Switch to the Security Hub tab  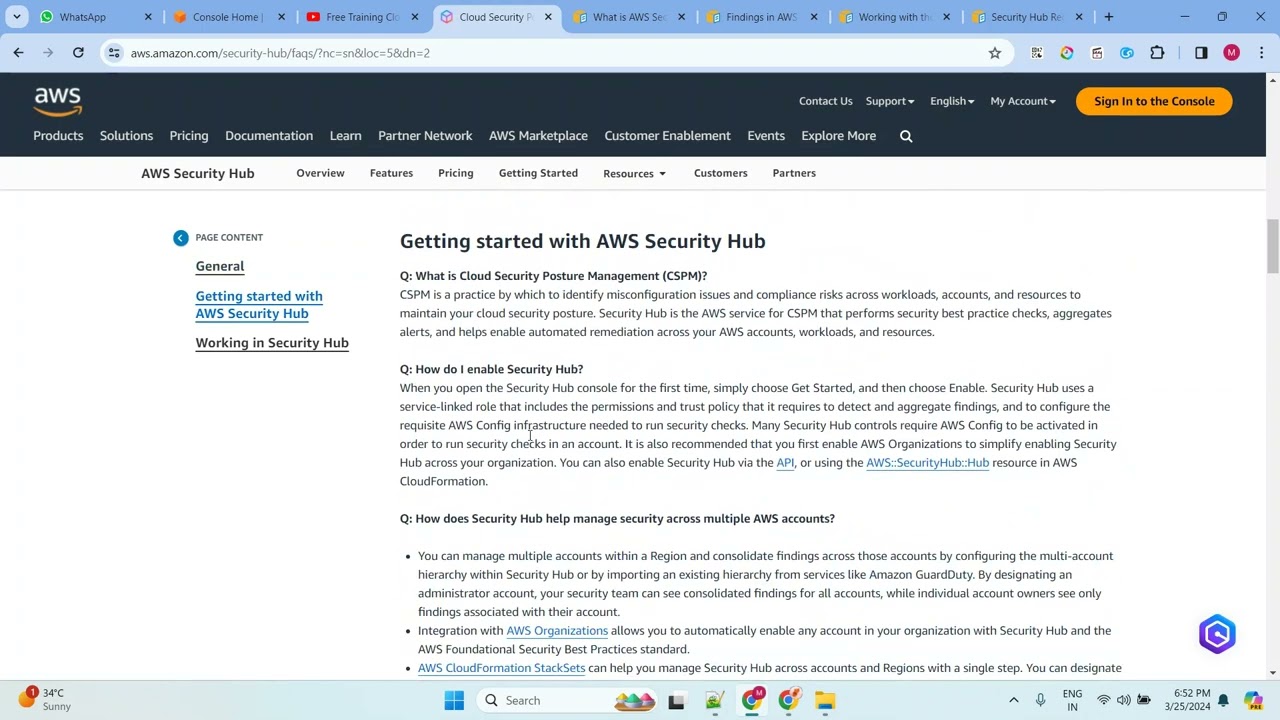[1026, 17]
